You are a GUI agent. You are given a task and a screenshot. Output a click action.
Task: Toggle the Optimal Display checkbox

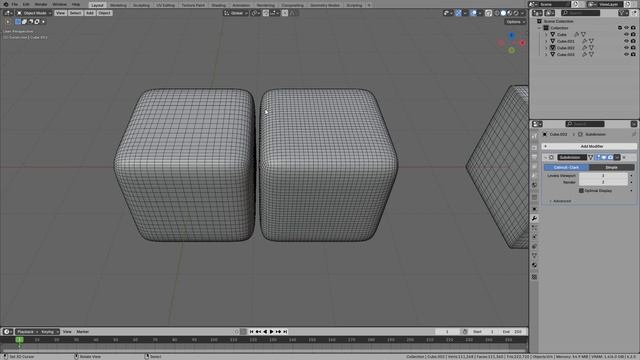click(581, 191)
